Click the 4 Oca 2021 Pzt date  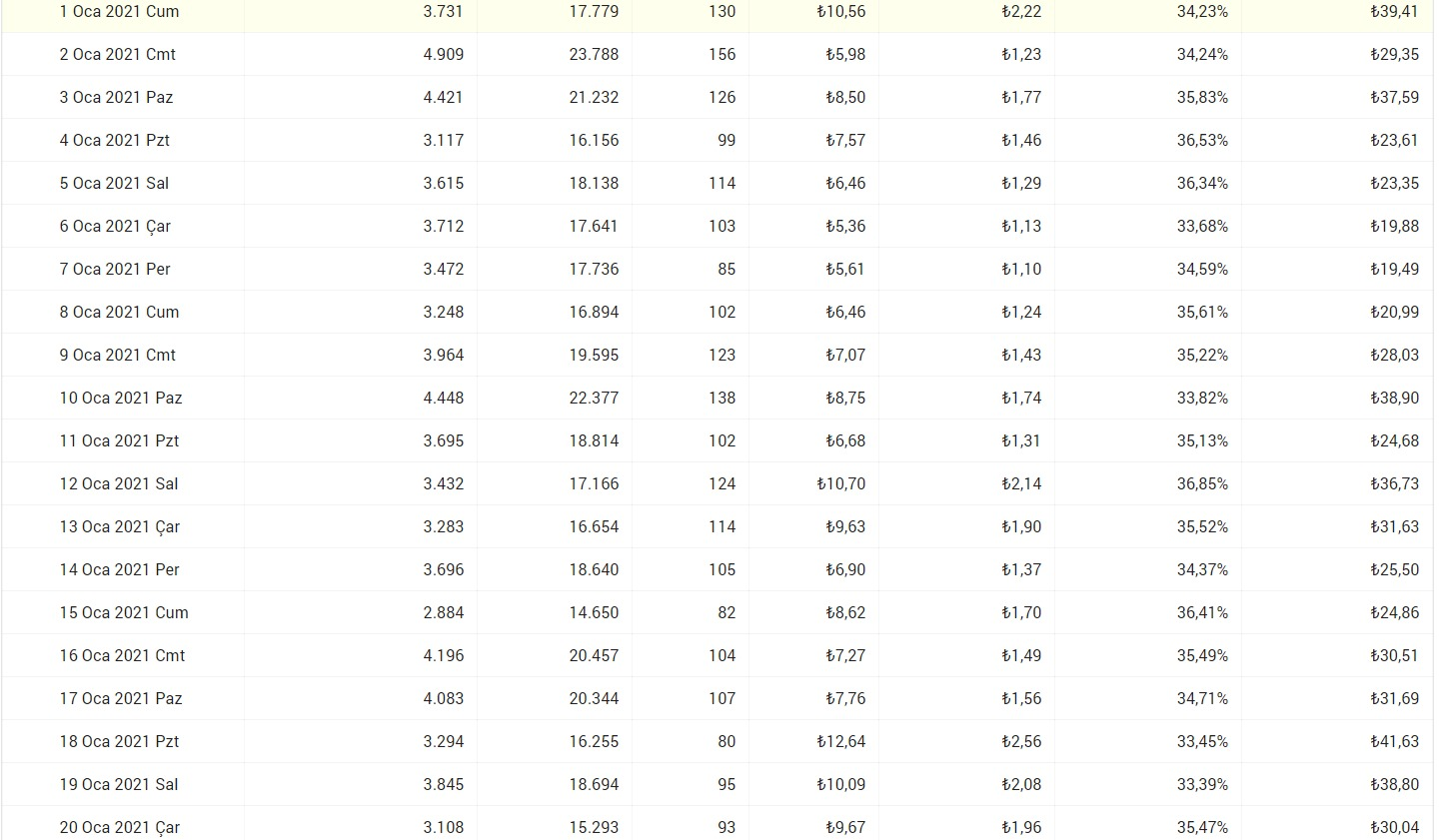[x=114, y=140]
